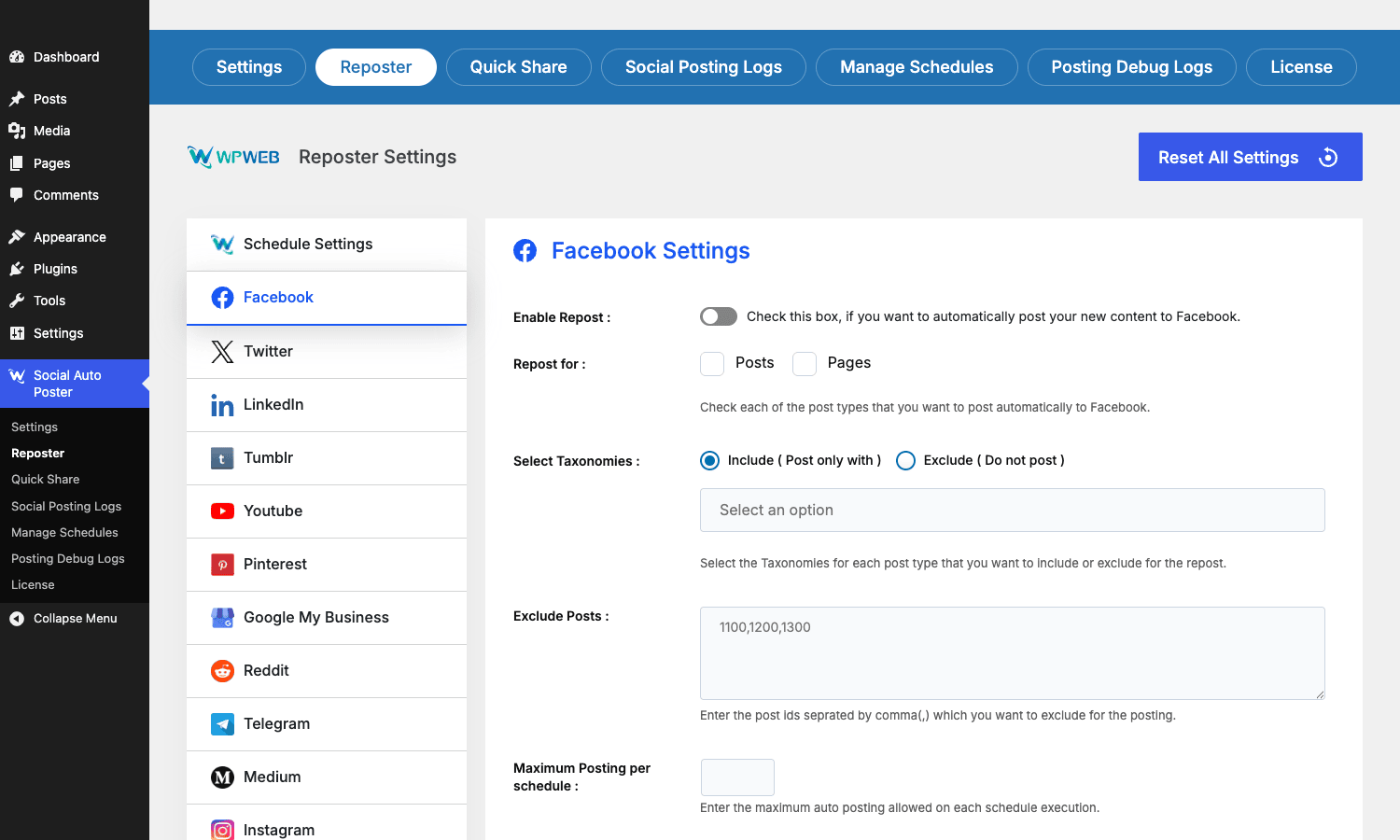Check the Posts checkbox

(x=712, y=364)
